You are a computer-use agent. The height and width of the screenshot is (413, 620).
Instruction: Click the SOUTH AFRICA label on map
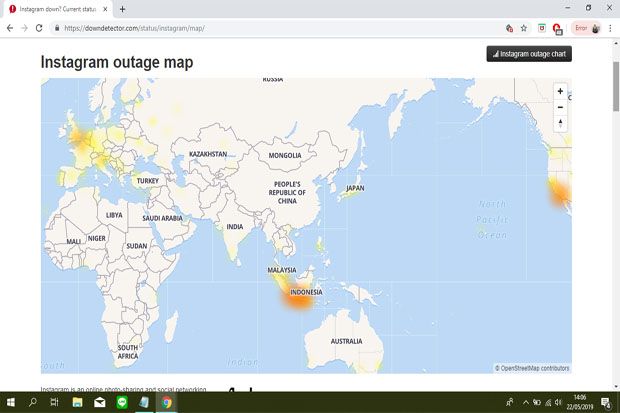128,352
